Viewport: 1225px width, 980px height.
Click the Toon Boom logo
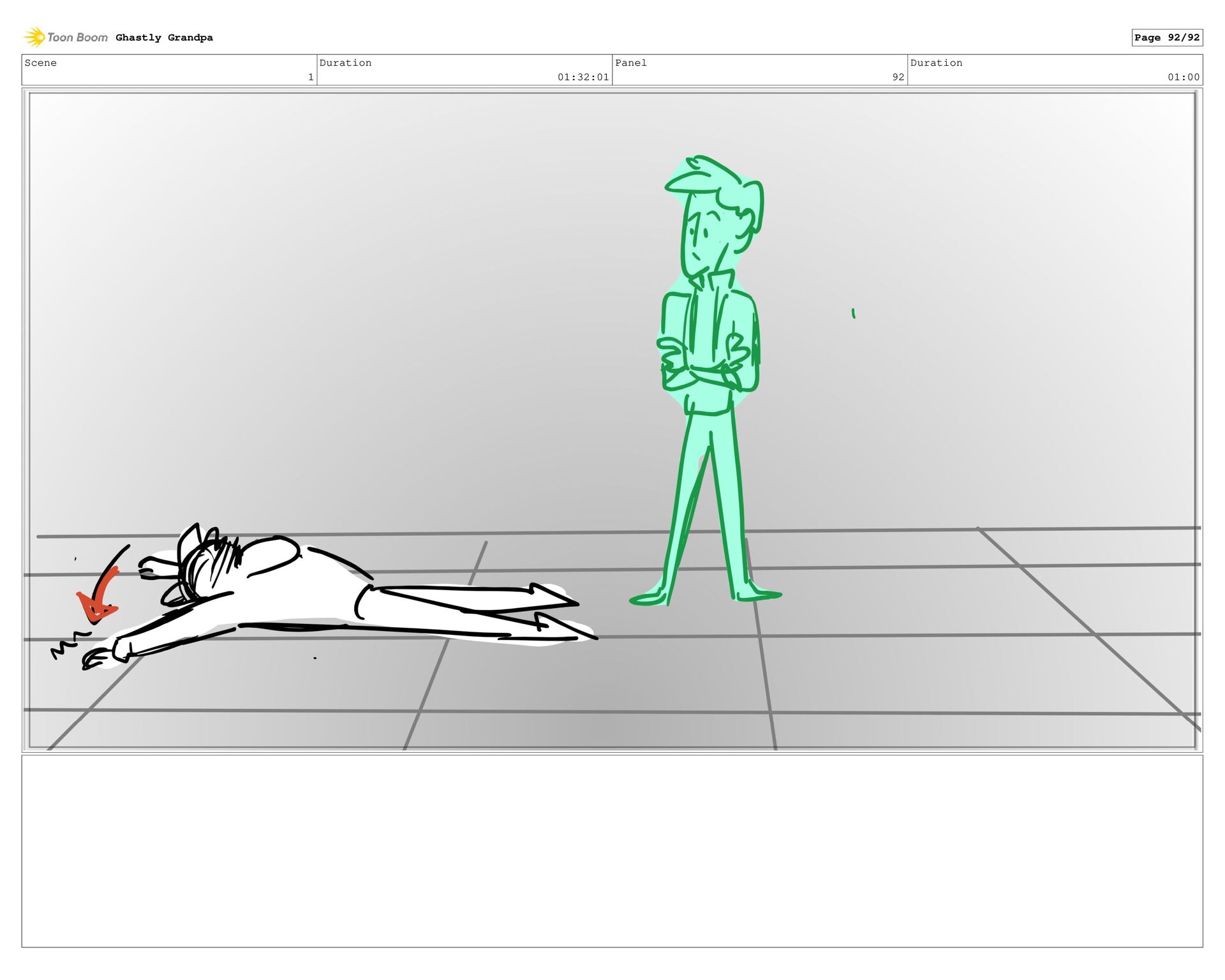point(66,37)
